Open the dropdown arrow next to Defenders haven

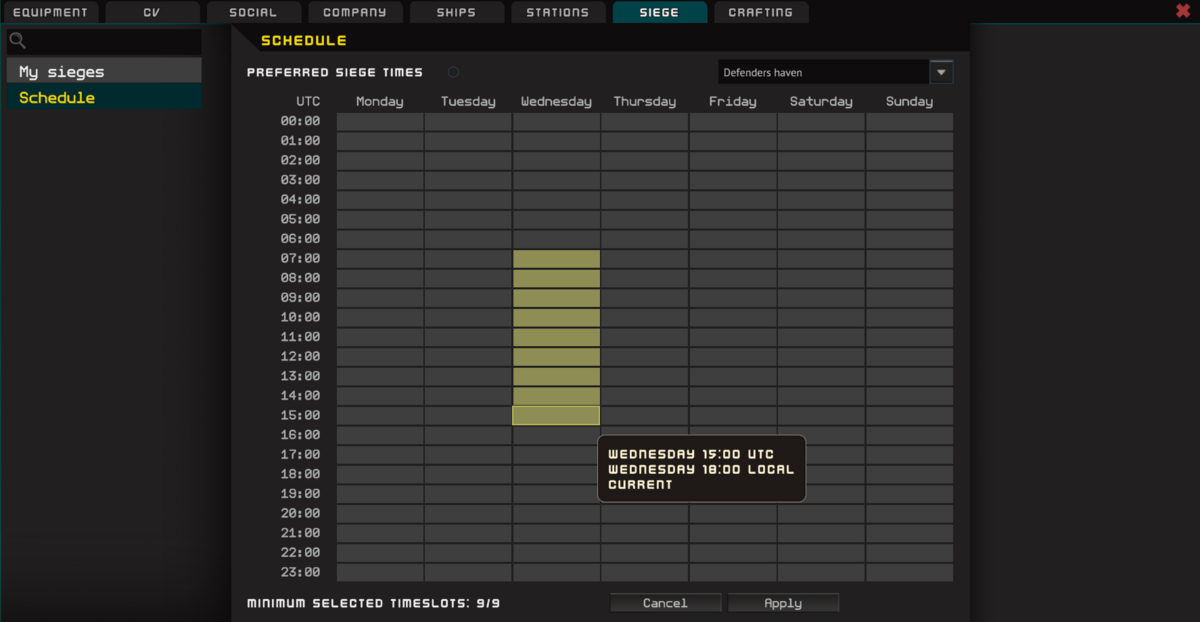(941, 72)
